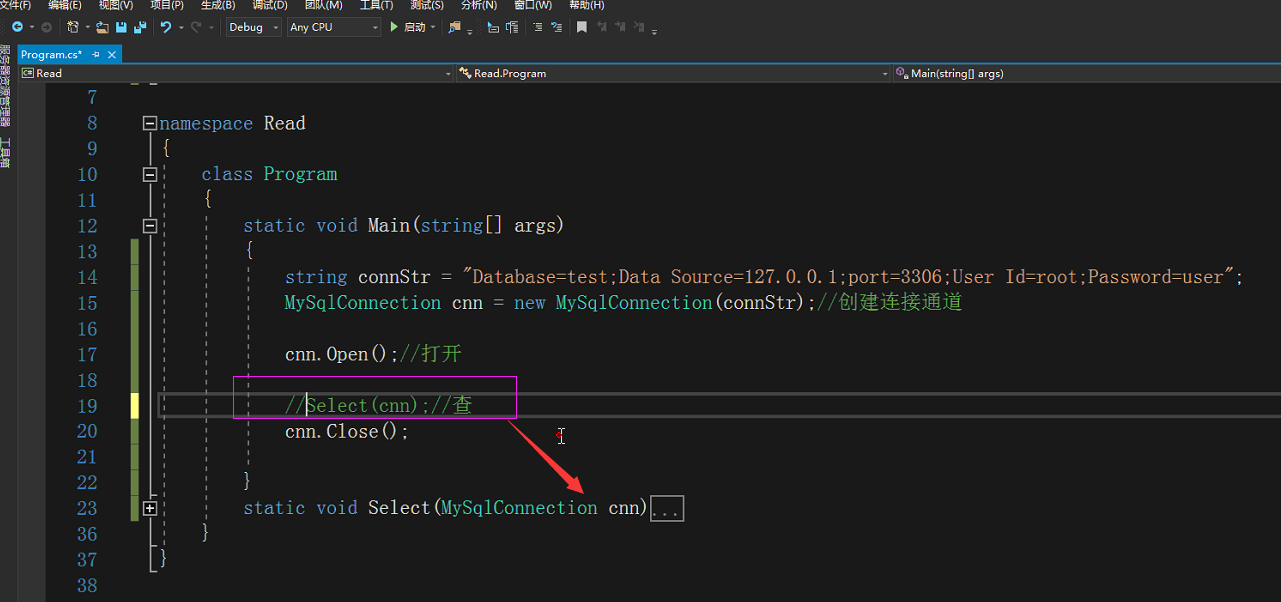
Task: Click the clear bookmarks icon
Action: [x=641, y=27]
